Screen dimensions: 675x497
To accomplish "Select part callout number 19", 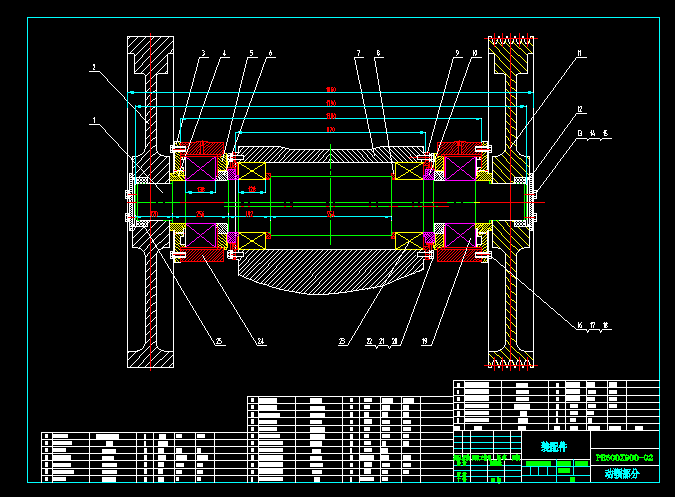I will [425, 341].
